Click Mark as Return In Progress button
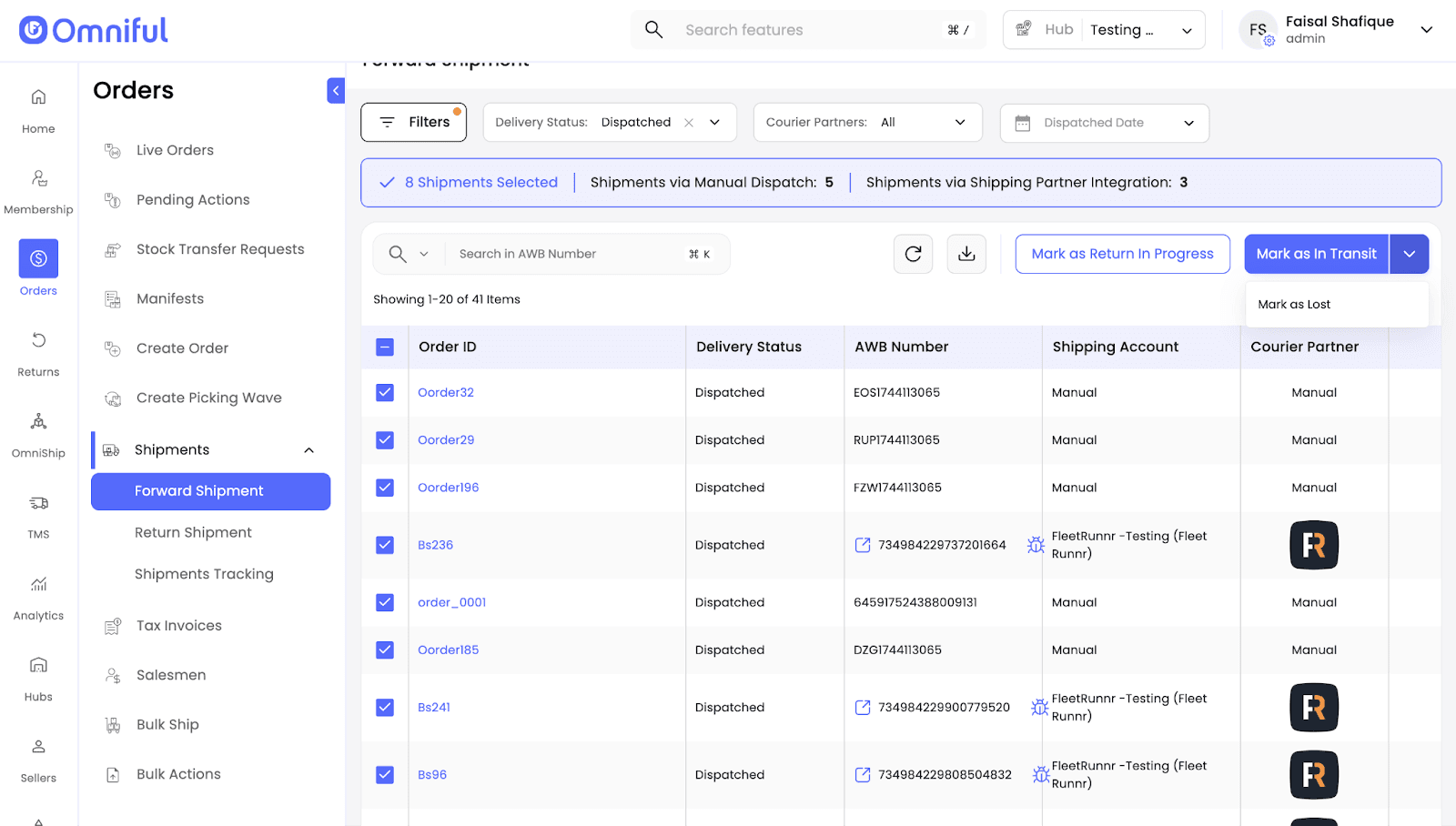 pyautogui.click(x=1122, y=254)
